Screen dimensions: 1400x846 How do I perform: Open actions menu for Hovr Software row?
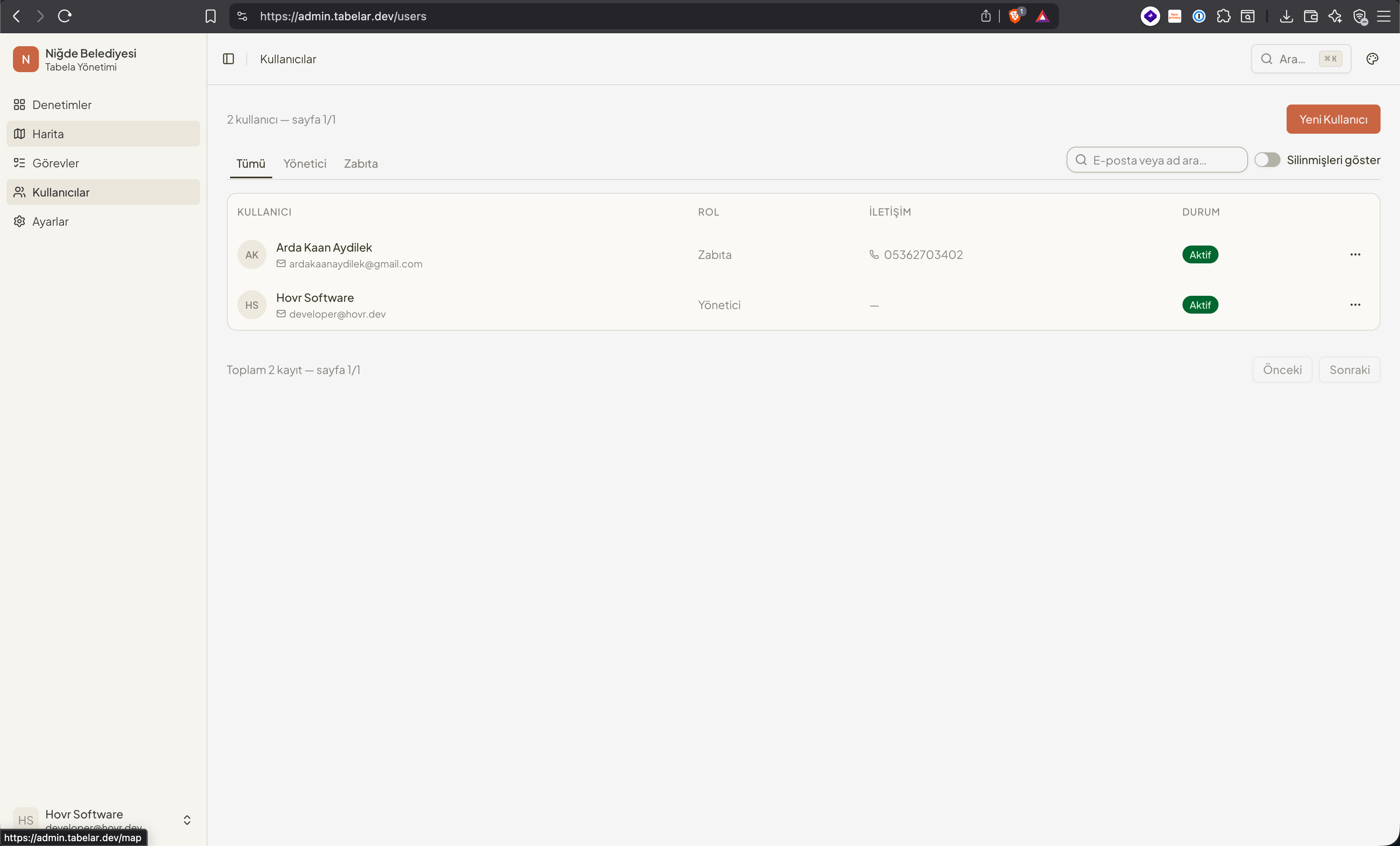1355,305
